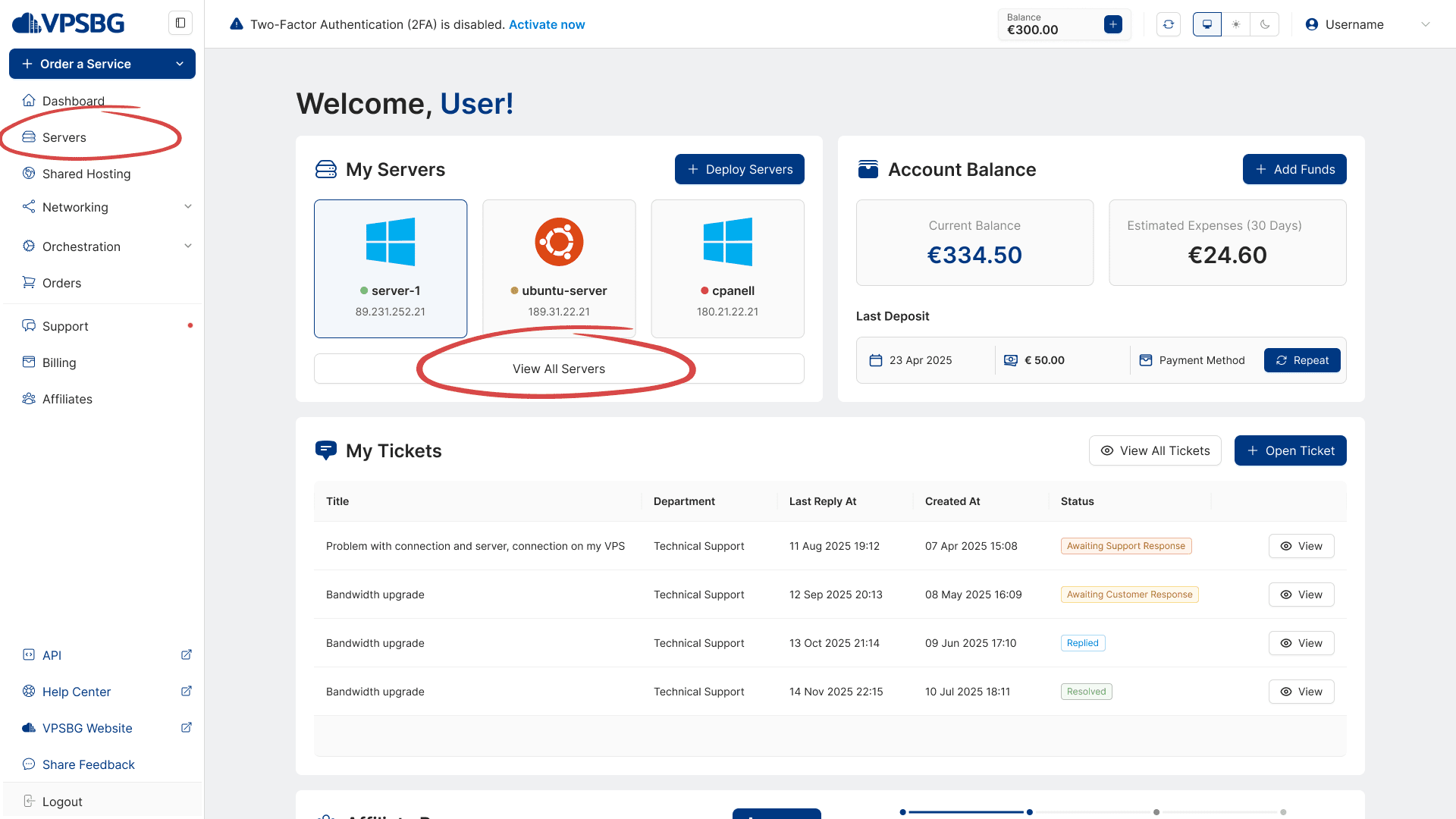Image resolution: width=1456 pixels, height=819 pixels.
Task: Open Help Center external link icon
Action: (x=187, y=691)
